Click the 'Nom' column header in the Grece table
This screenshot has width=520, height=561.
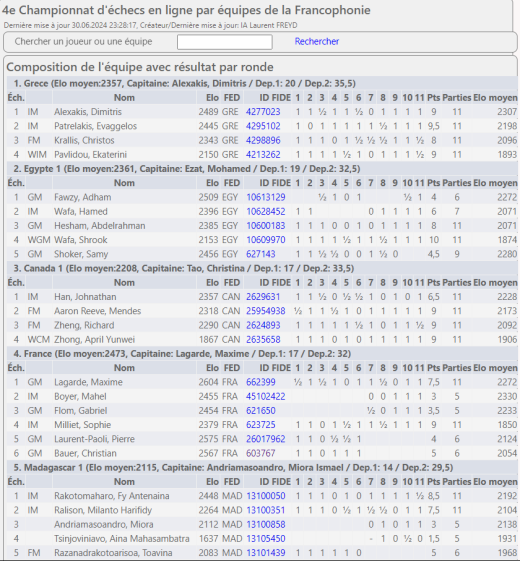click(x=124, y=98)
